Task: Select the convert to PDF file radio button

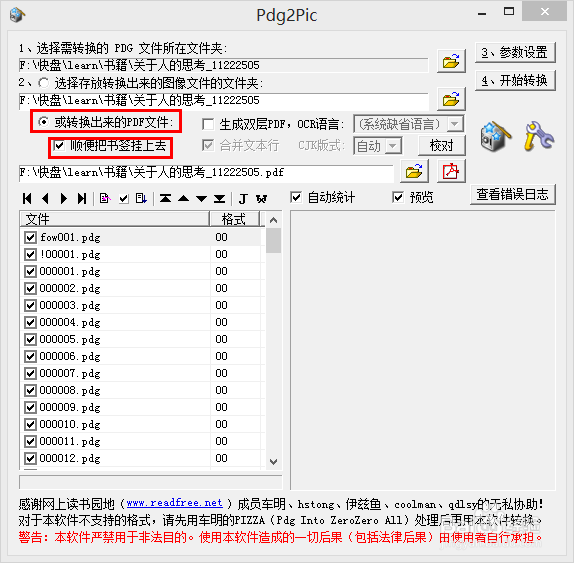Action: point(44,122)
